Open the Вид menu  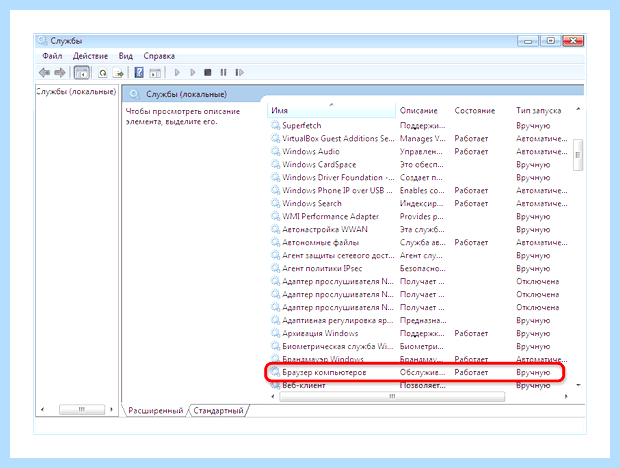(x=126, y=56)
